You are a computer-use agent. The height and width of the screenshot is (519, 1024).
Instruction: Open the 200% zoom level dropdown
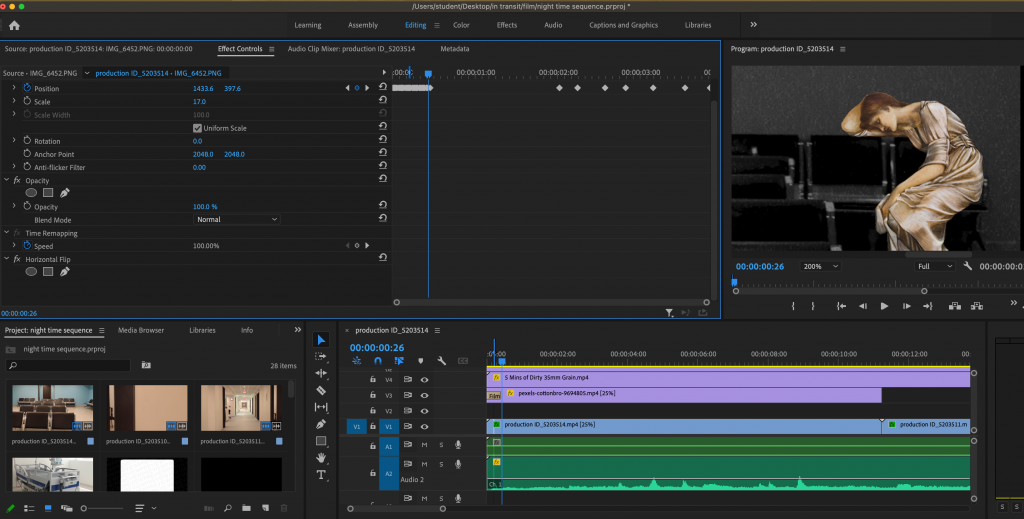pos(820,267)
